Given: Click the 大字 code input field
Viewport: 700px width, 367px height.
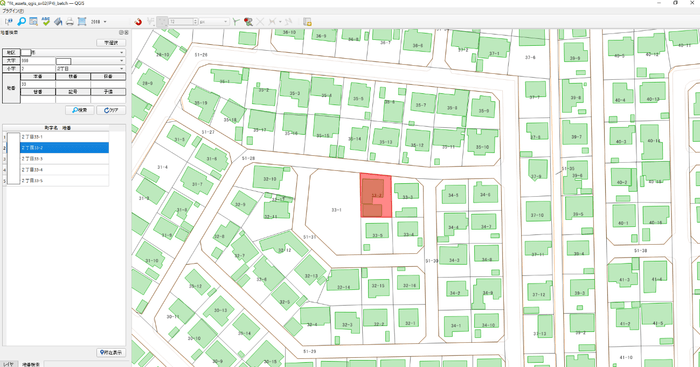Looking at the screenshot, I should click(x=38, y=61).
